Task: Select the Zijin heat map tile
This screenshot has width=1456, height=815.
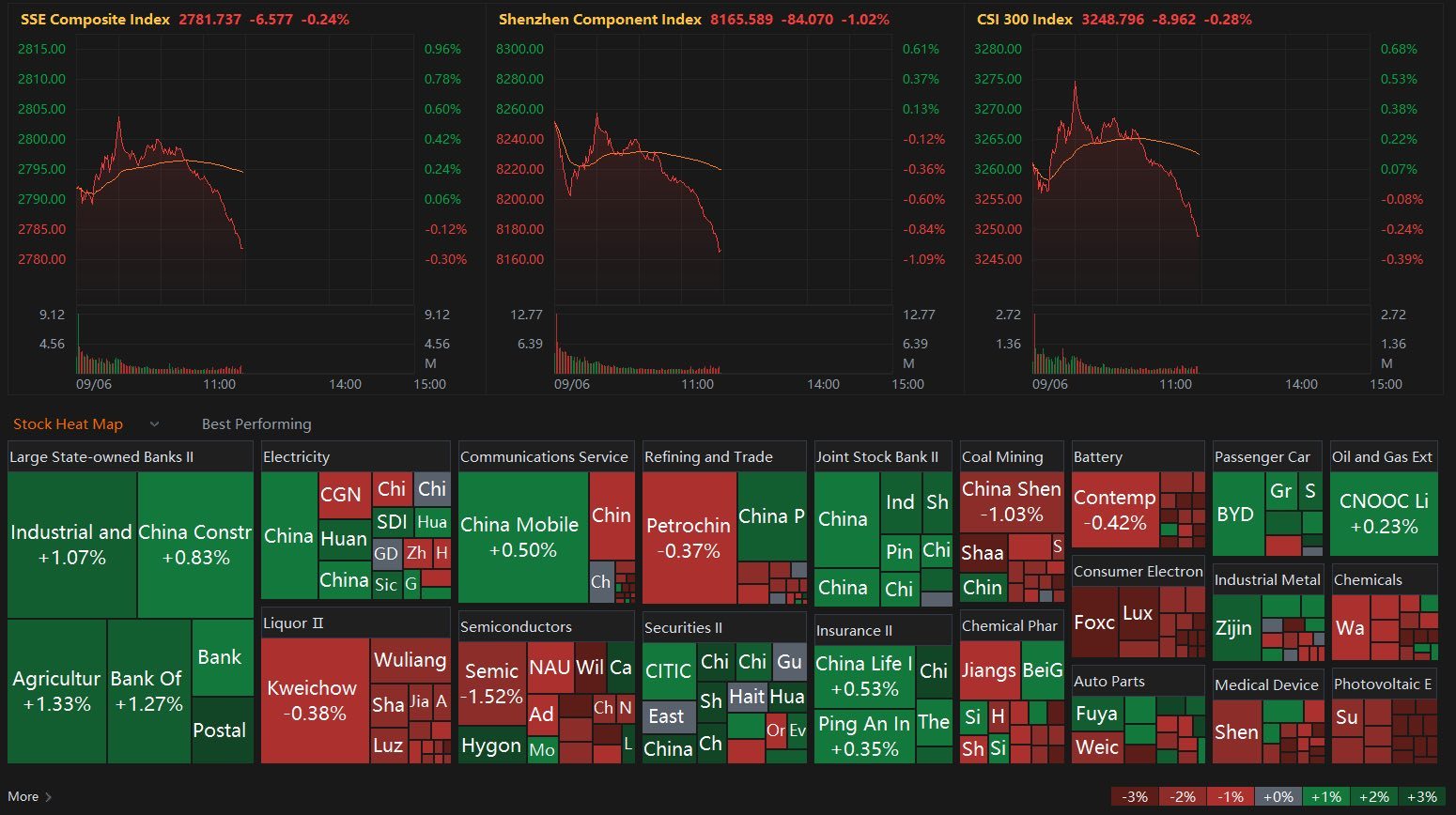Action: tap(1236, 627)
